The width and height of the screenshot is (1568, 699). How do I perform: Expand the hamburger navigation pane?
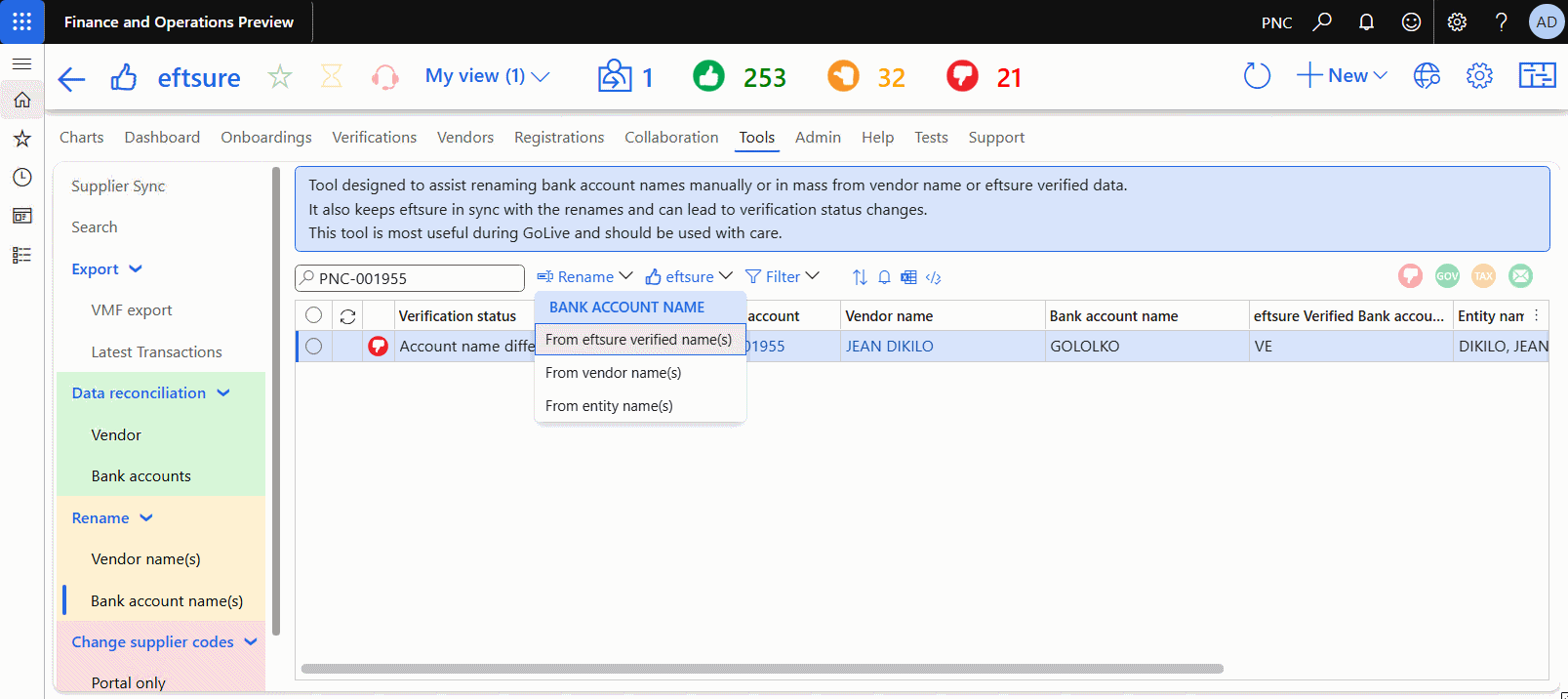pyautogui.click(x=21, y=63)
